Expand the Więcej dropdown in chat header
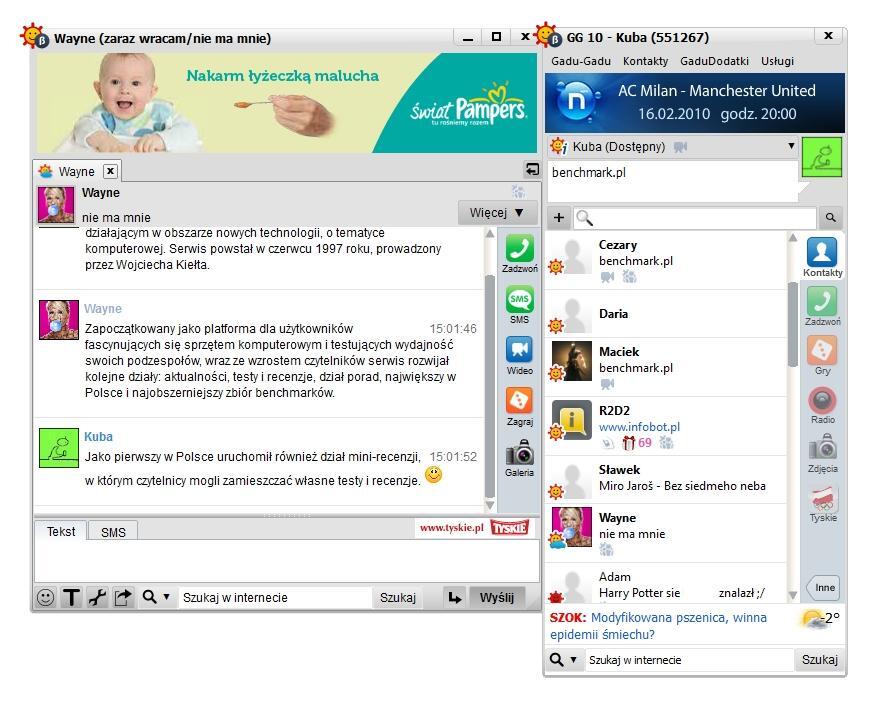This screenshot has width=879, height=703. pos(497,213)
